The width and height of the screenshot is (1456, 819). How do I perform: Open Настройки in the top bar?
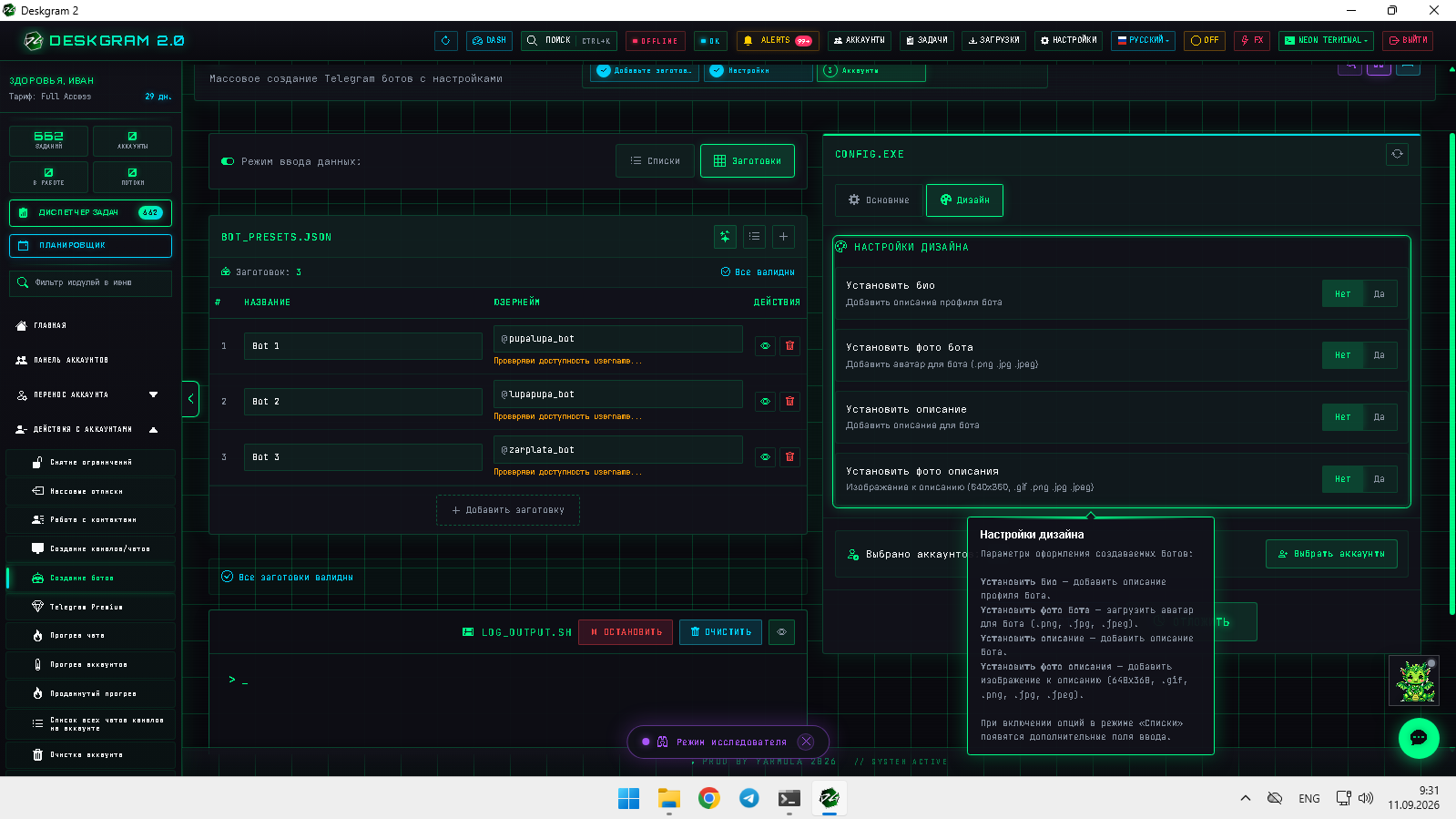coord(1069,41)
